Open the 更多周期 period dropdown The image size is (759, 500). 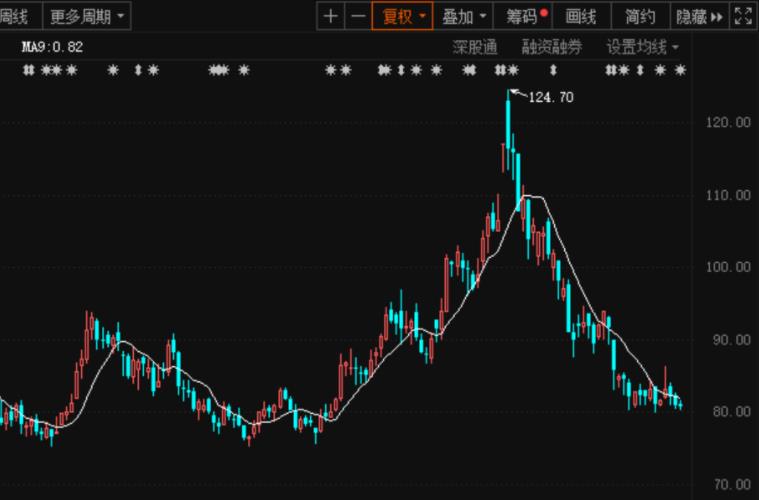coord(88,16)
